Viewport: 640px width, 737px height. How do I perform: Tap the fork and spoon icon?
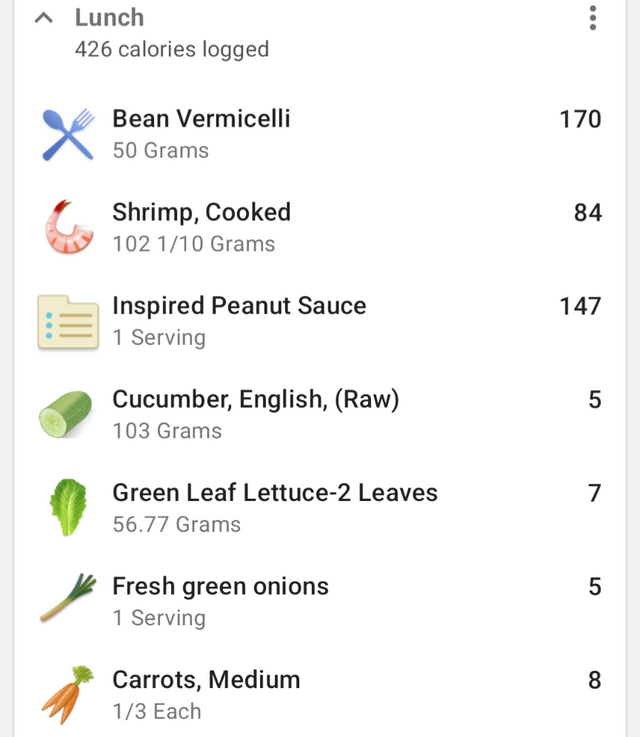click(68, 134)
